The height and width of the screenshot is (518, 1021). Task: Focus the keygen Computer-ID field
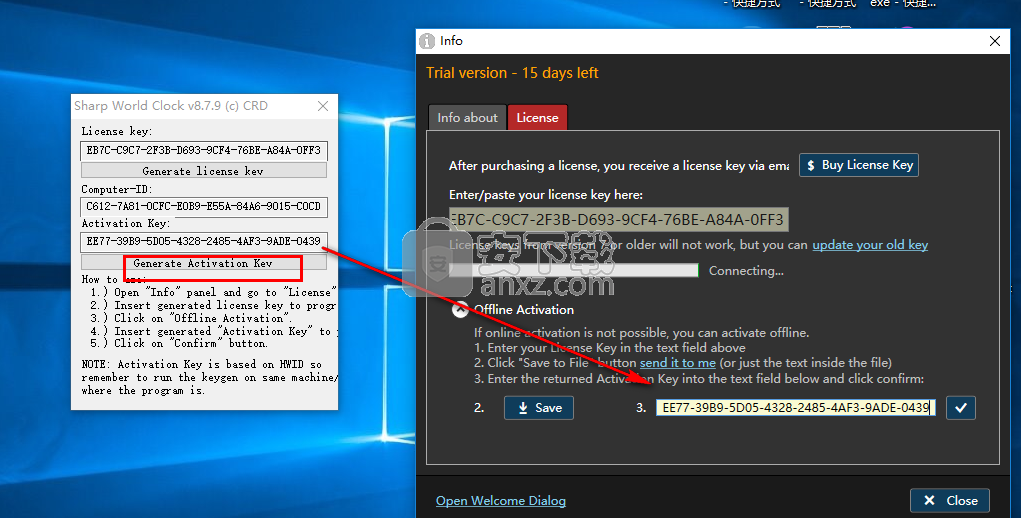pos(204,206)
